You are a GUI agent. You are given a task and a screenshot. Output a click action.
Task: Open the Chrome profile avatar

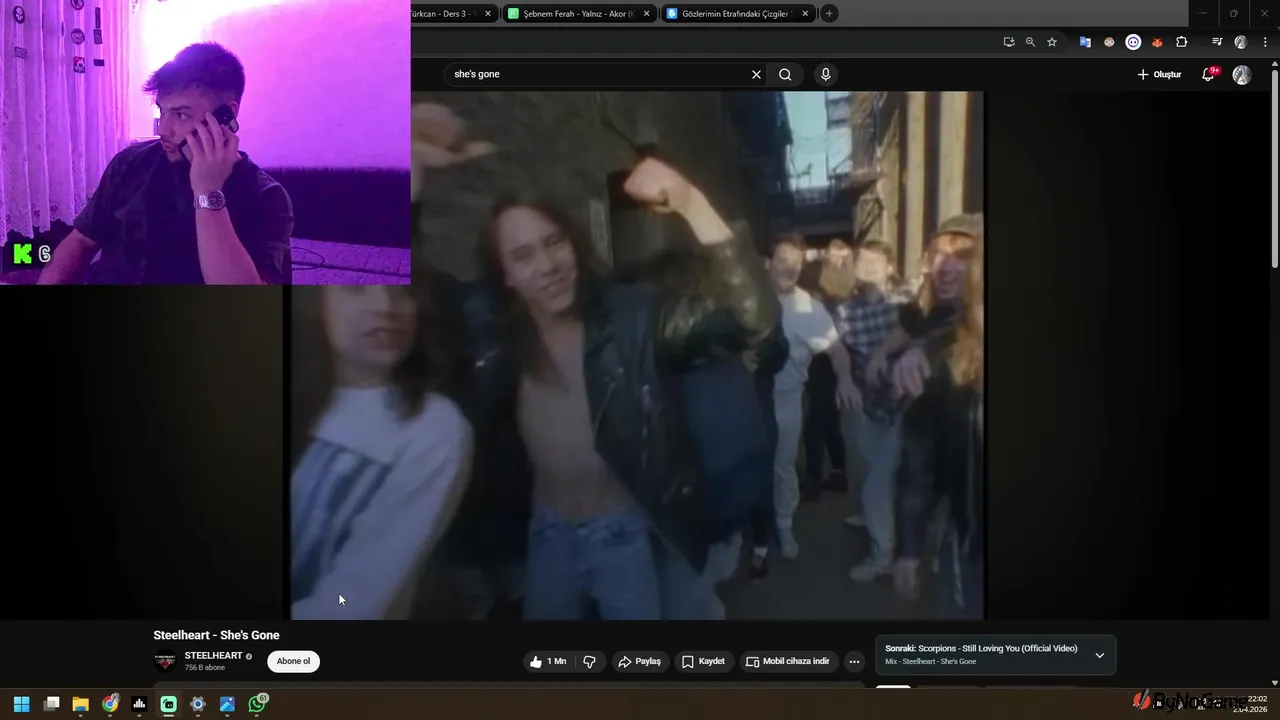1241,42
